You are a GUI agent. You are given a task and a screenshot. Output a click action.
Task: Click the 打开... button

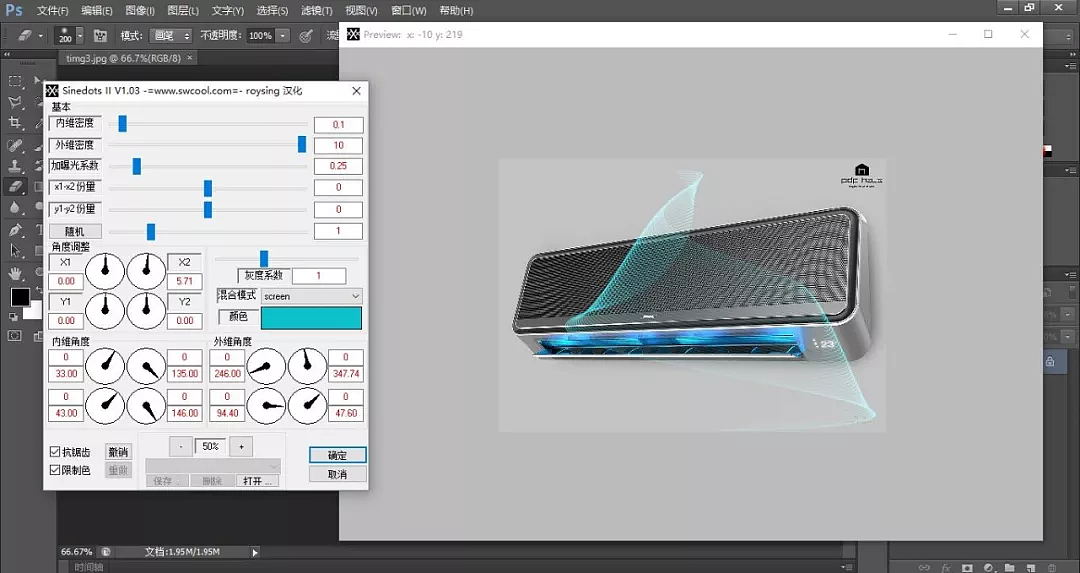(258, 481)
